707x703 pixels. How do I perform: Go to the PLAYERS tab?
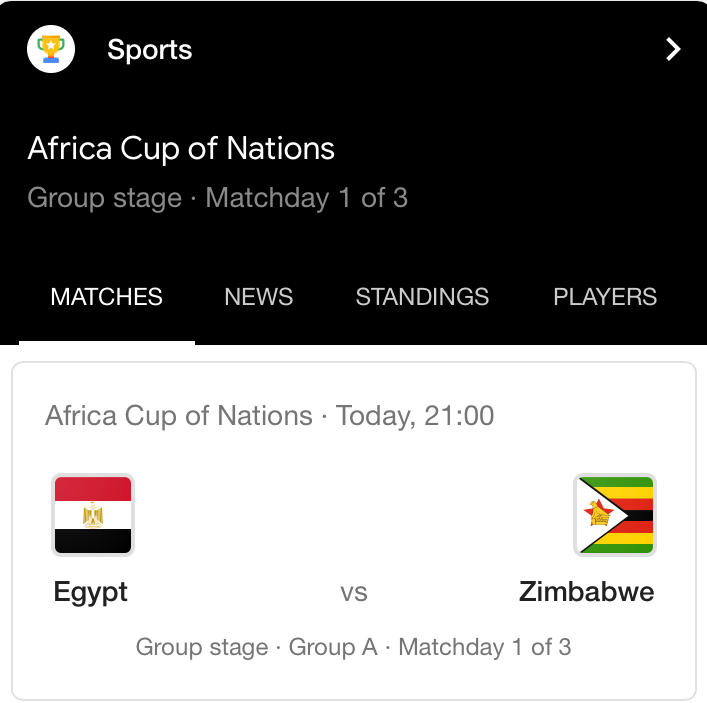click(x=605, y=297)
